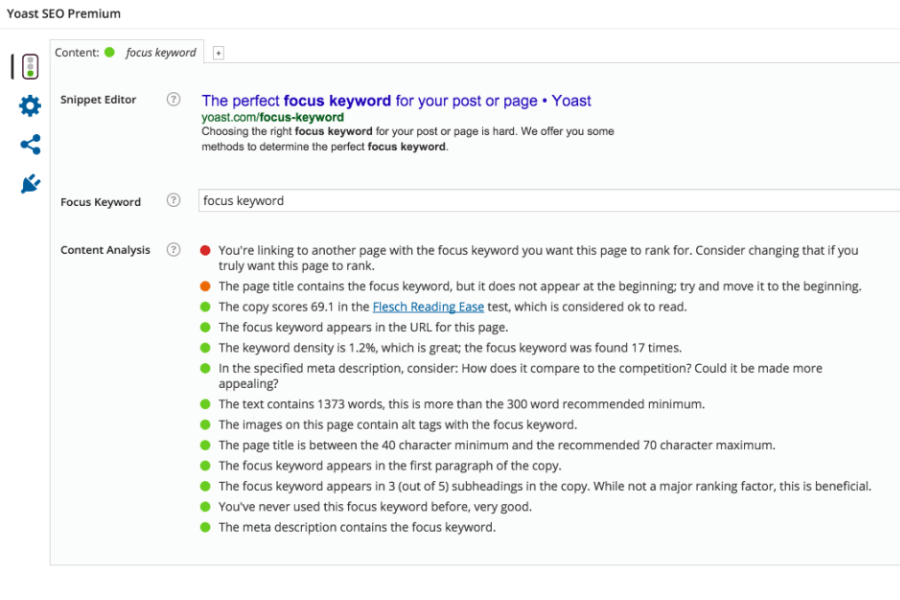Select 'The meta description contains the focus keyword' text
The height and width of the screenshot is (600, 900).
point(357,527)
